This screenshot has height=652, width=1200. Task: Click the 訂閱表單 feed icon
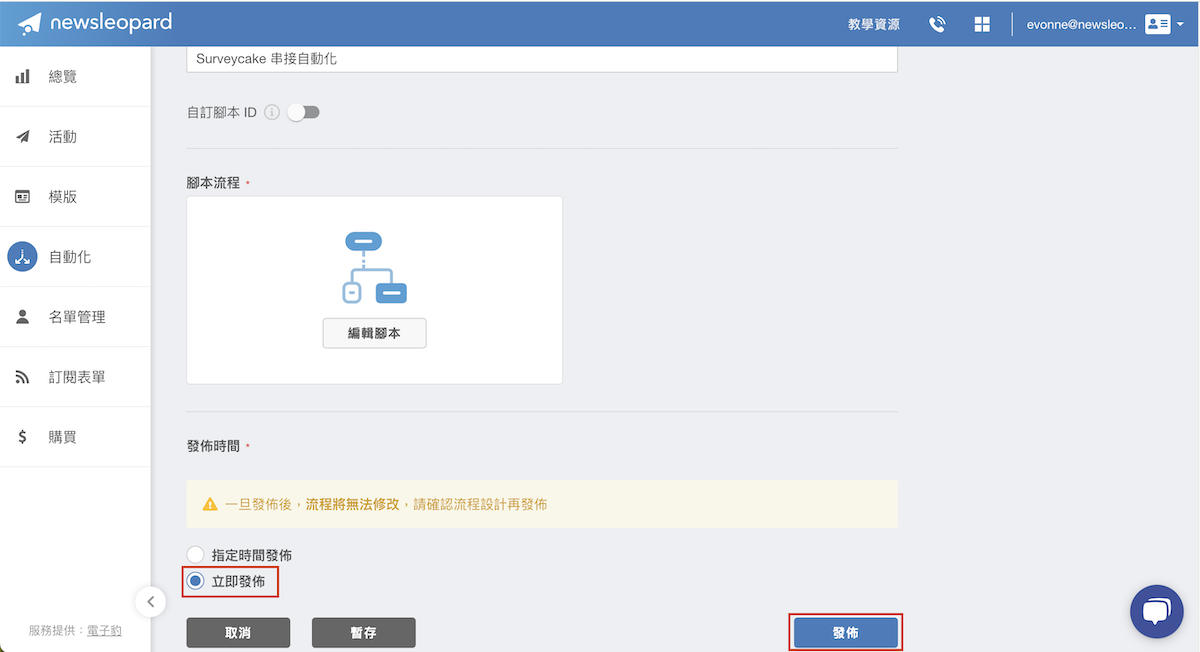[22, 377]
